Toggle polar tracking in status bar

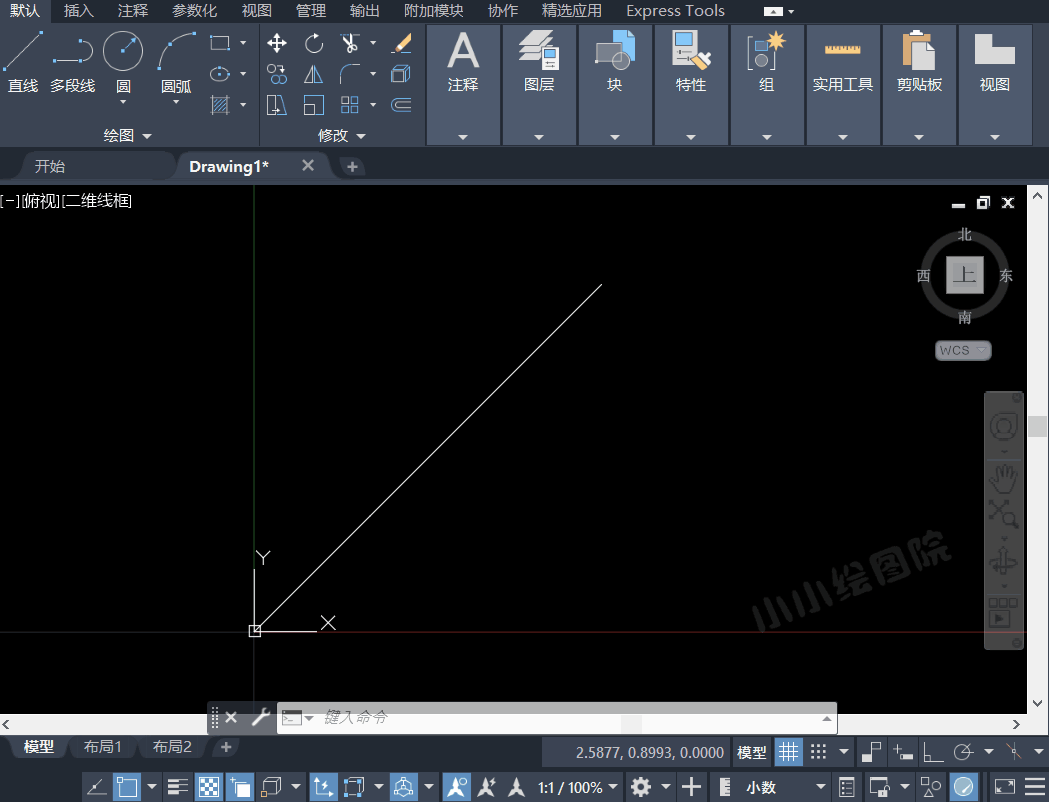(x=963, y=752)
